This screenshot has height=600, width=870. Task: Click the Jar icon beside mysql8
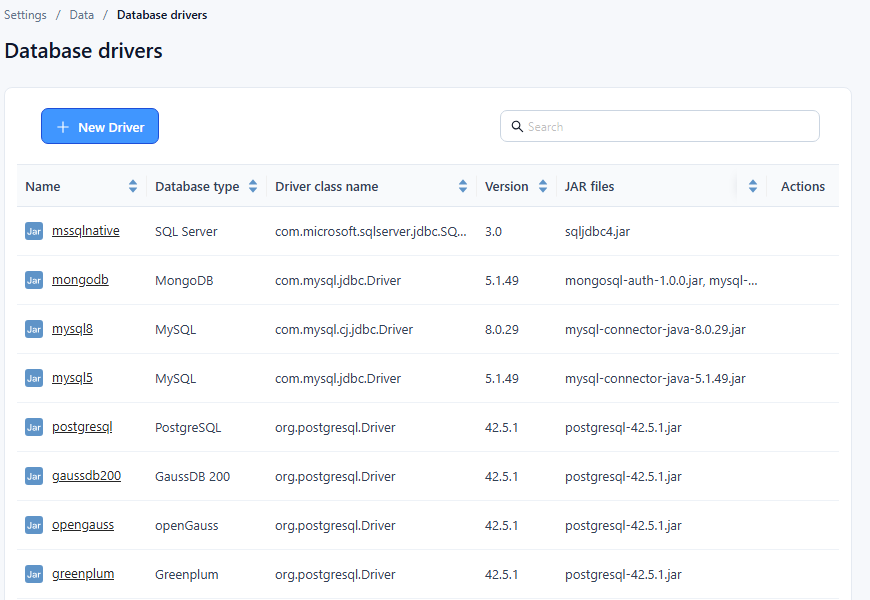(x=34, y=329)
